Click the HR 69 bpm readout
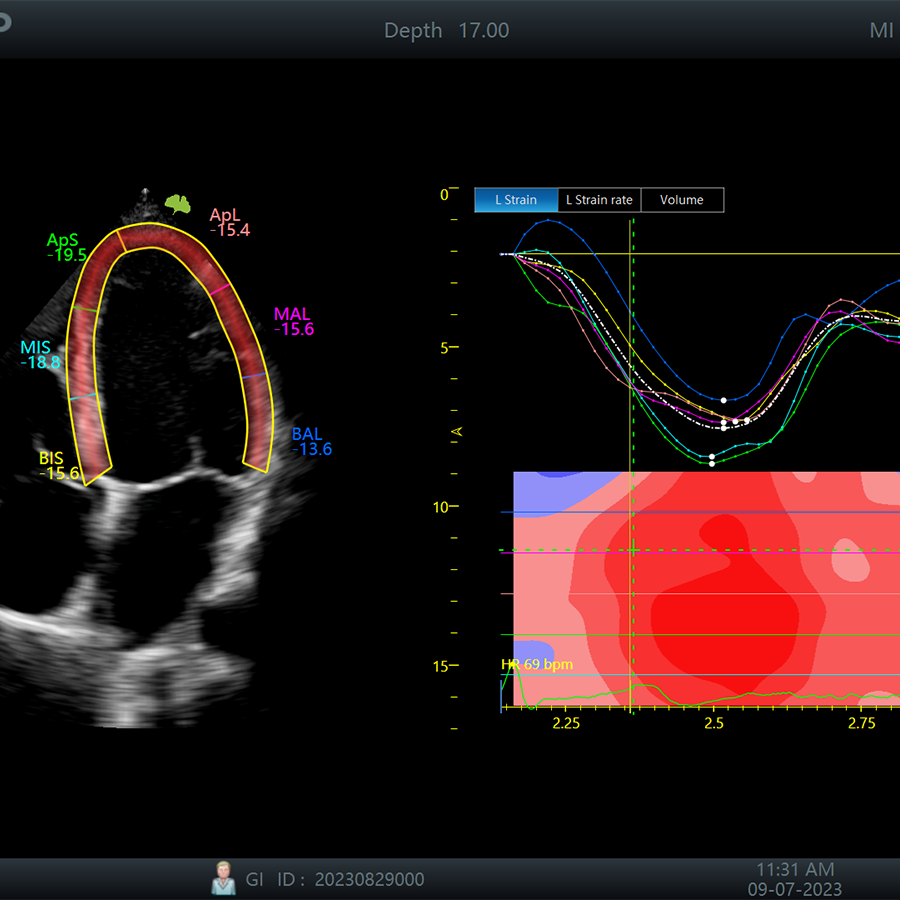Screen dimensions: 900x900 pos(537,664)
